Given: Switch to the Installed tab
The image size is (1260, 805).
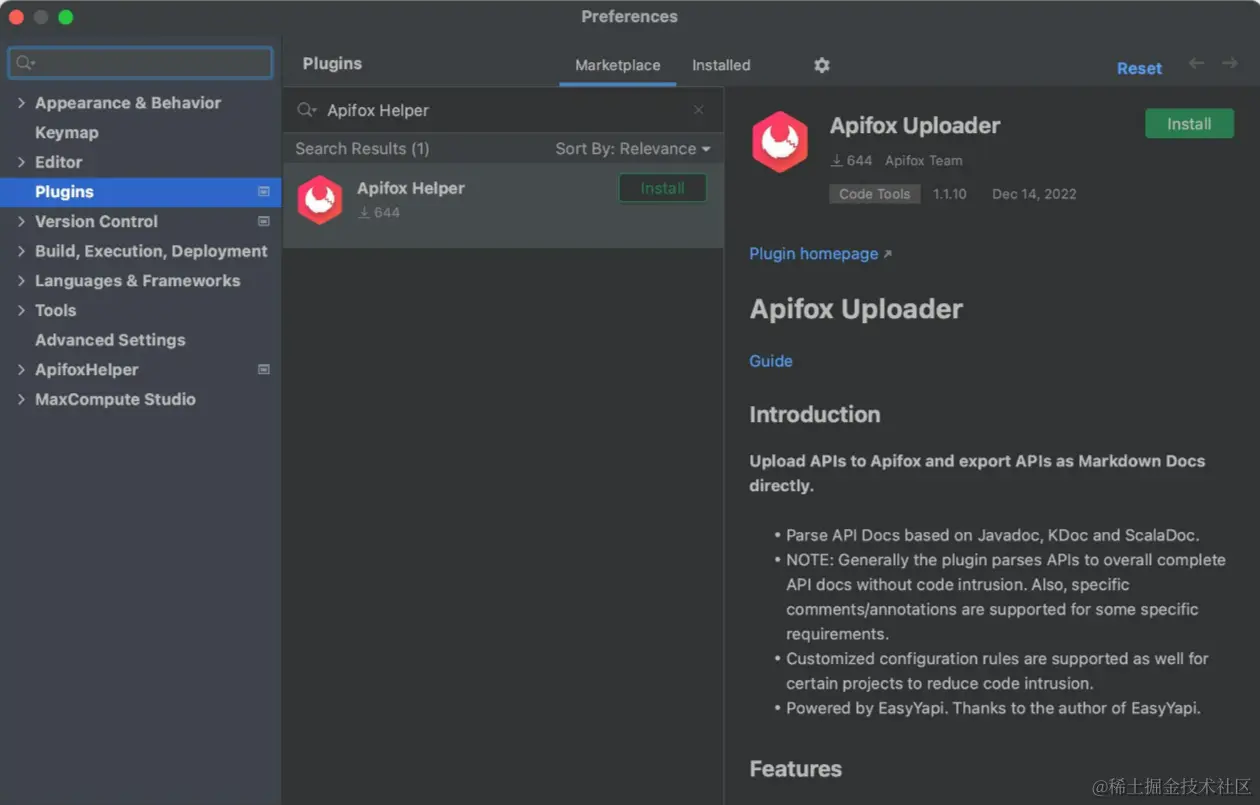Looking at the screenshot, I should click(721, 65).
